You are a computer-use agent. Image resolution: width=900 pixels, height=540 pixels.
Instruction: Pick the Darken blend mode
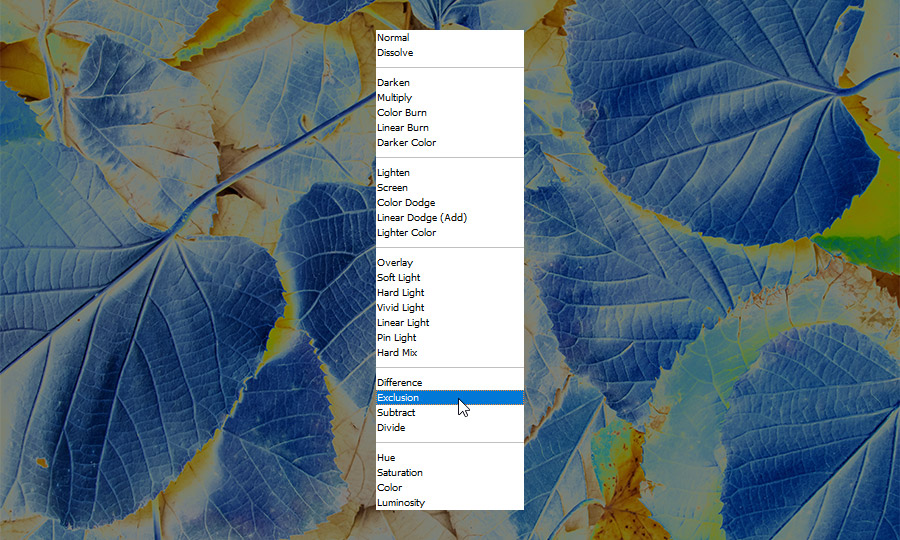coord(449,82)
